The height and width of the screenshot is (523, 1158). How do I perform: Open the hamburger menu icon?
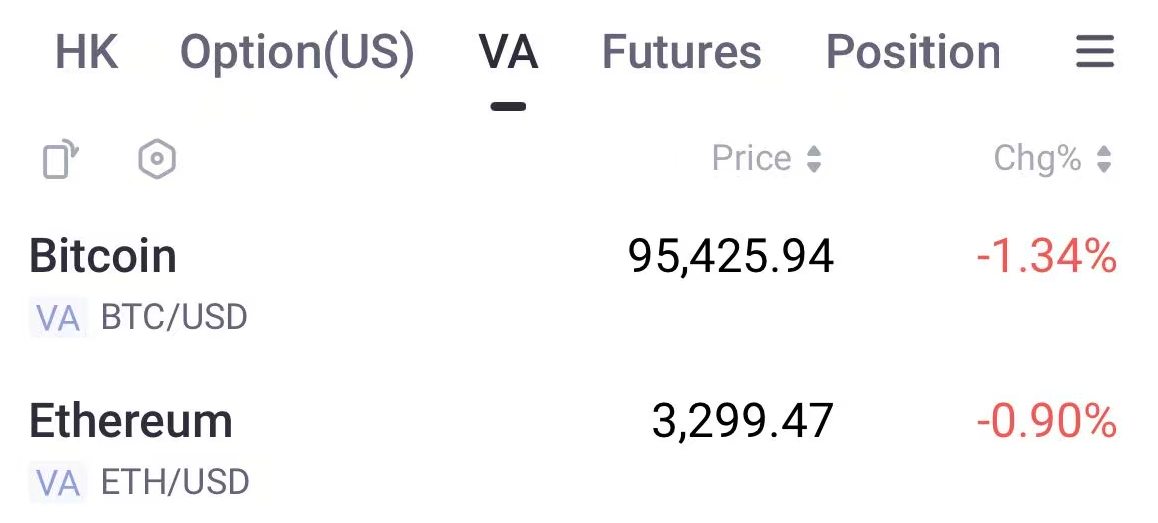(x=1094, y=52)
